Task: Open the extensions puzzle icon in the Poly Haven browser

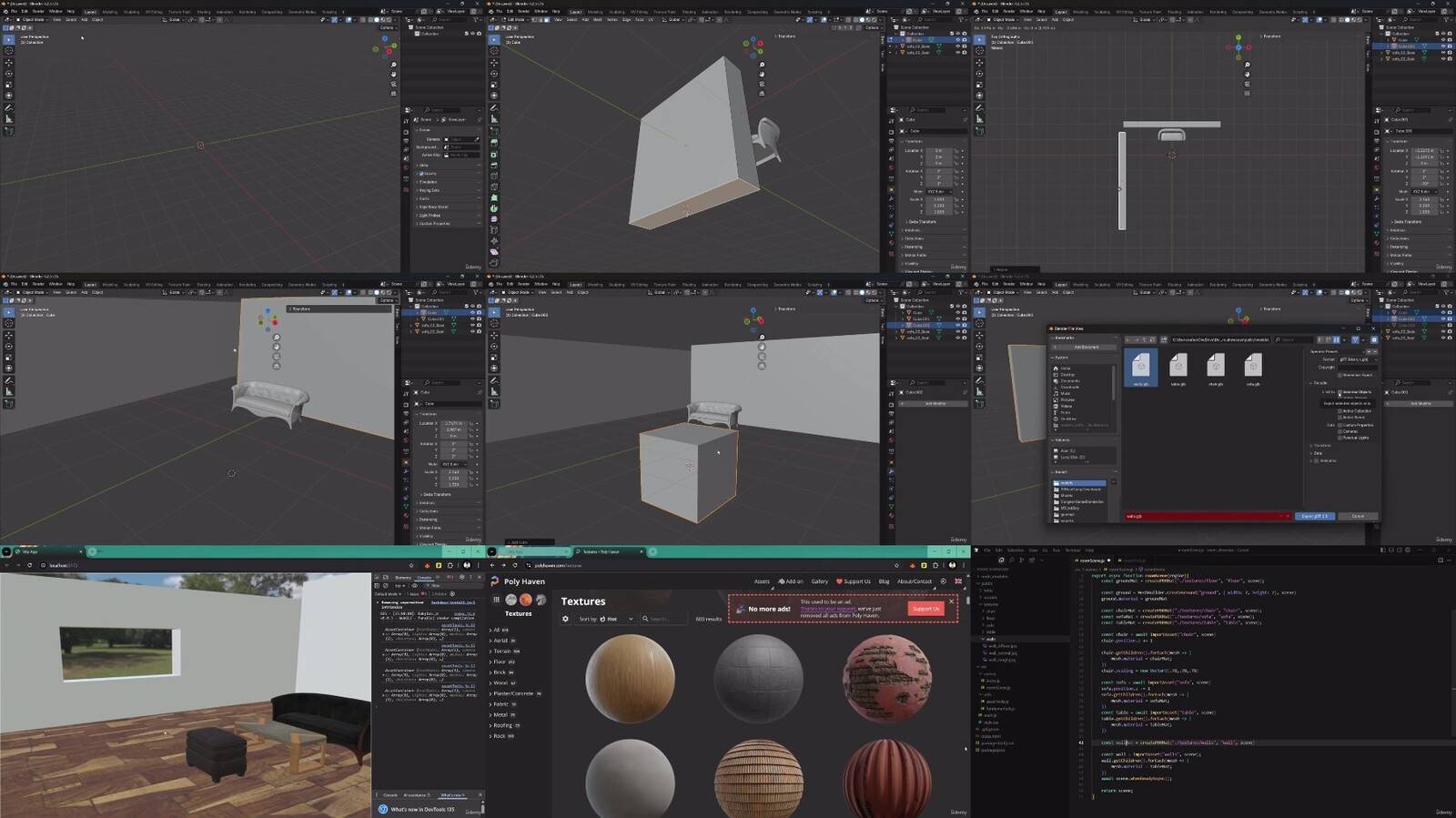Action: [935, 565]
